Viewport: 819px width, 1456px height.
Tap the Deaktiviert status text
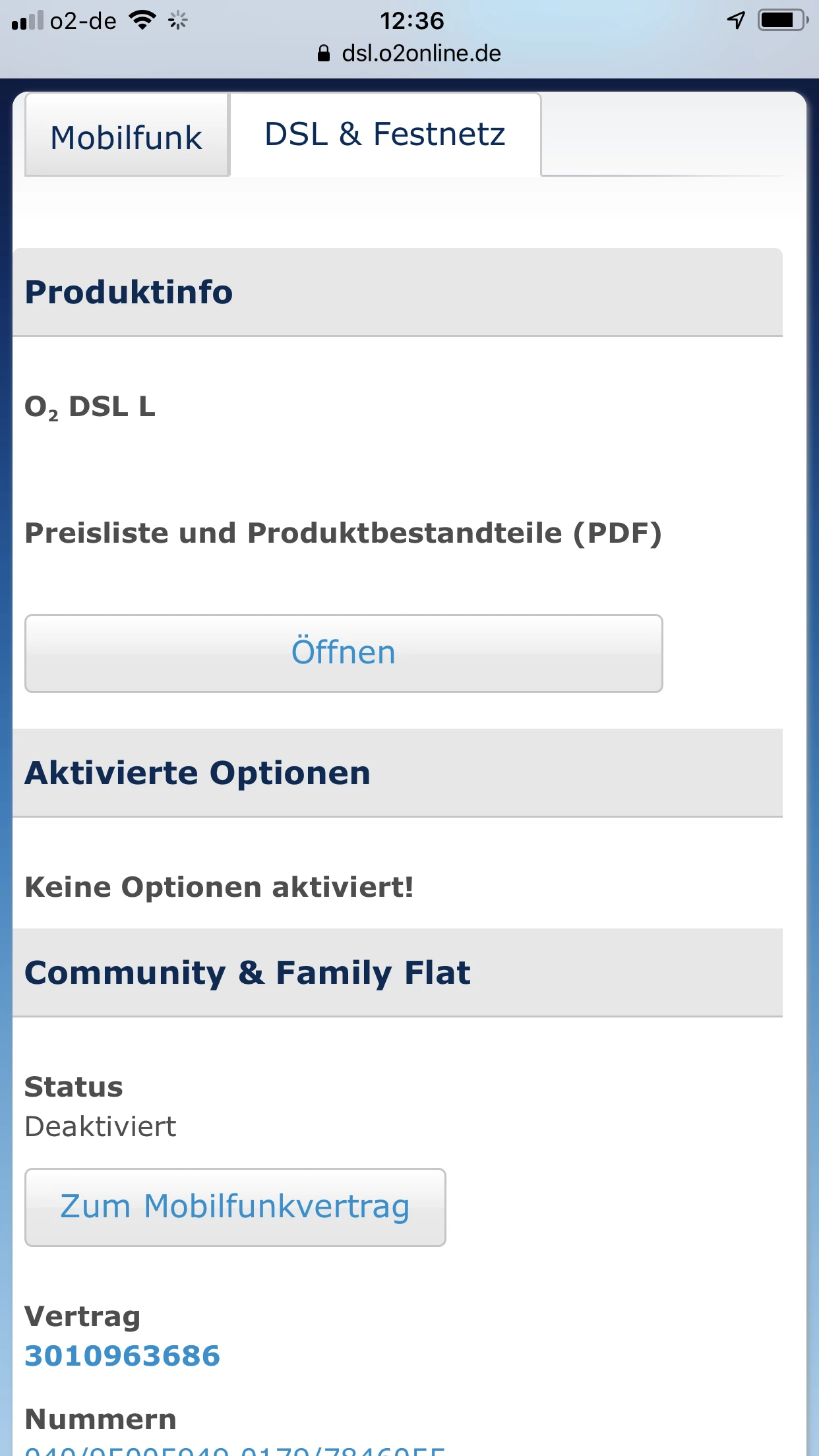100,1126
